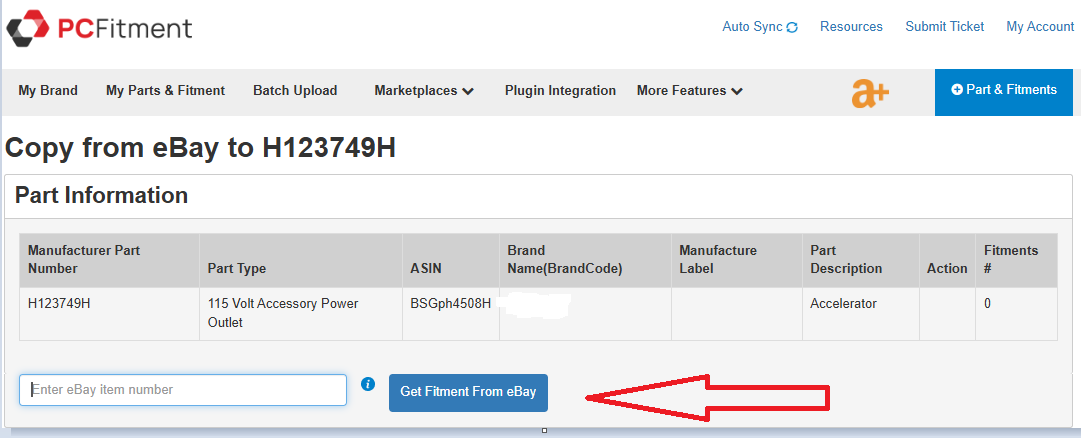1081x438 pixels.
Task: Click the Auto Sync refresh icon
Action: (792, 28)
